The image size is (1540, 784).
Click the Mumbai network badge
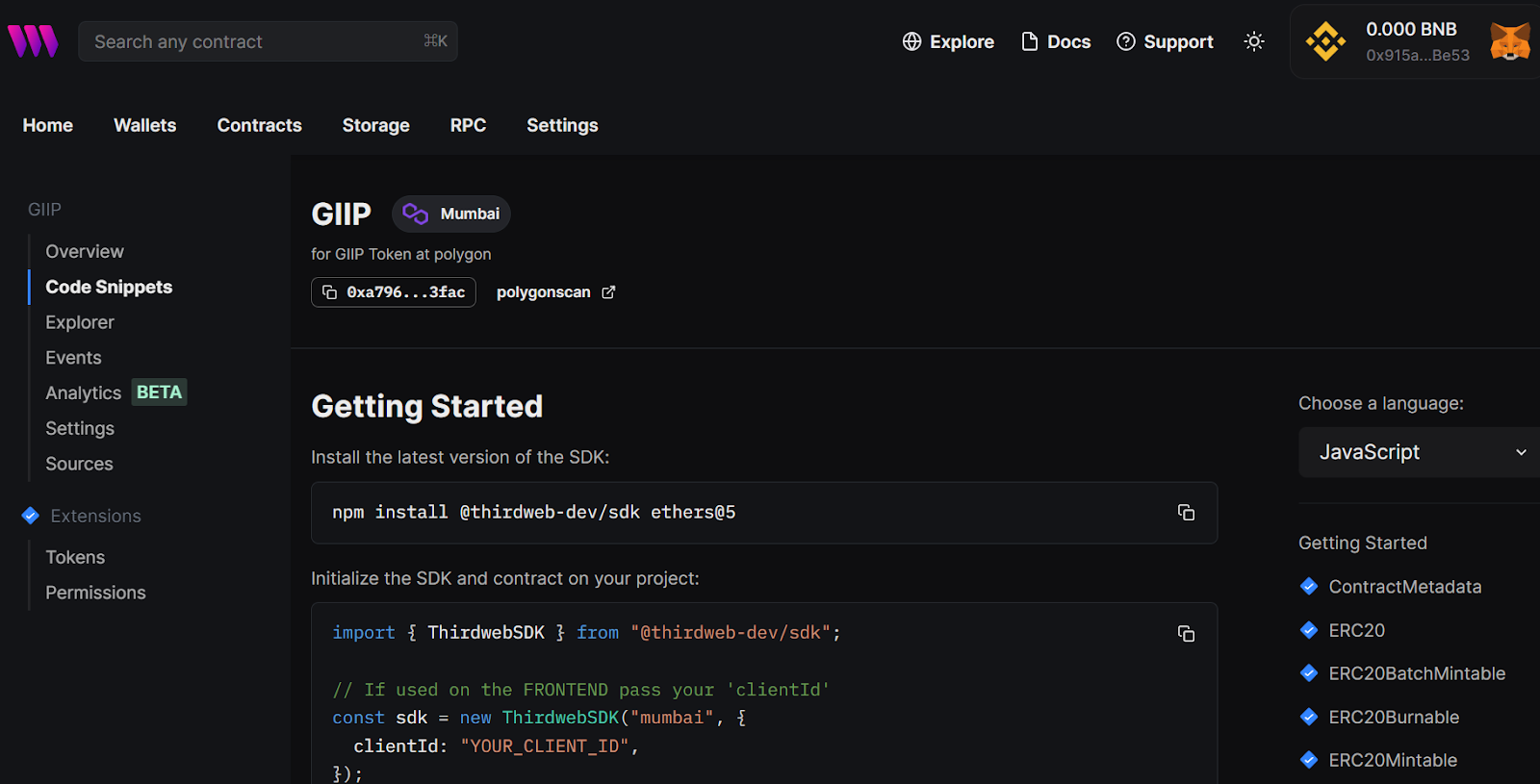pyautogui.click(x=451, y=214)
